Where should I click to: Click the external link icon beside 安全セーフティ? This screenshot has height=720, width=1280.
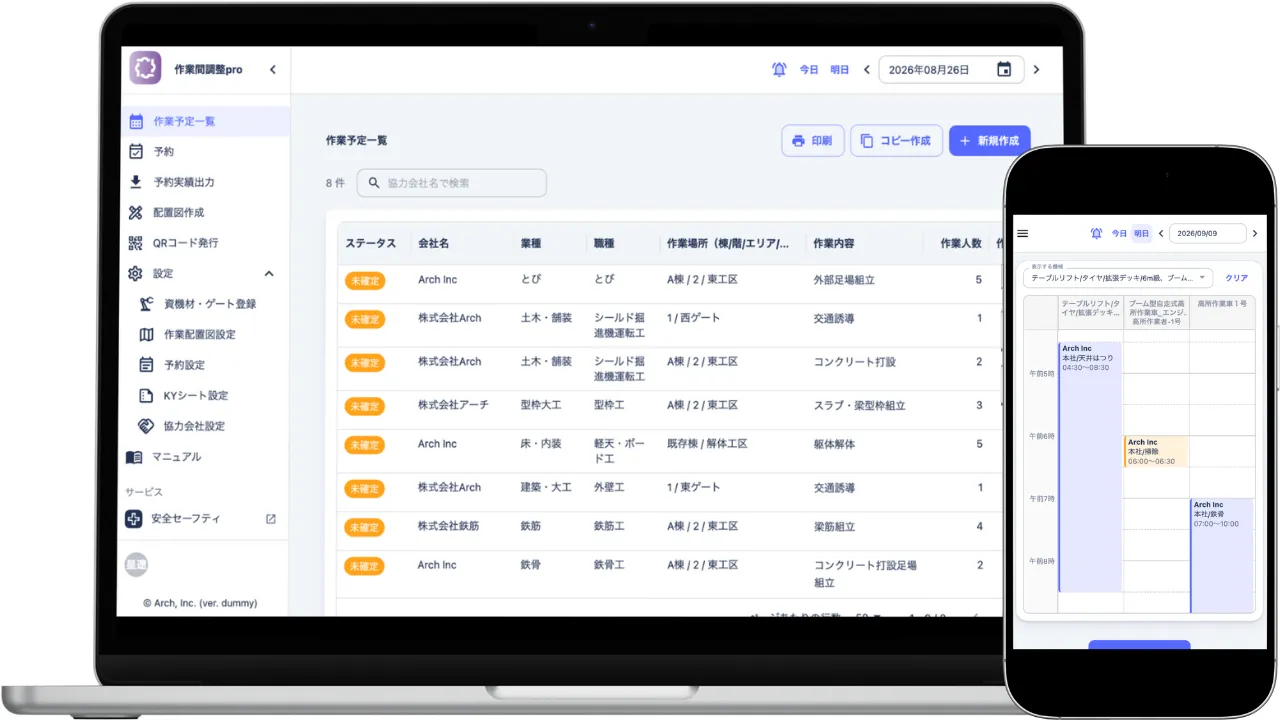click(270, 519)
